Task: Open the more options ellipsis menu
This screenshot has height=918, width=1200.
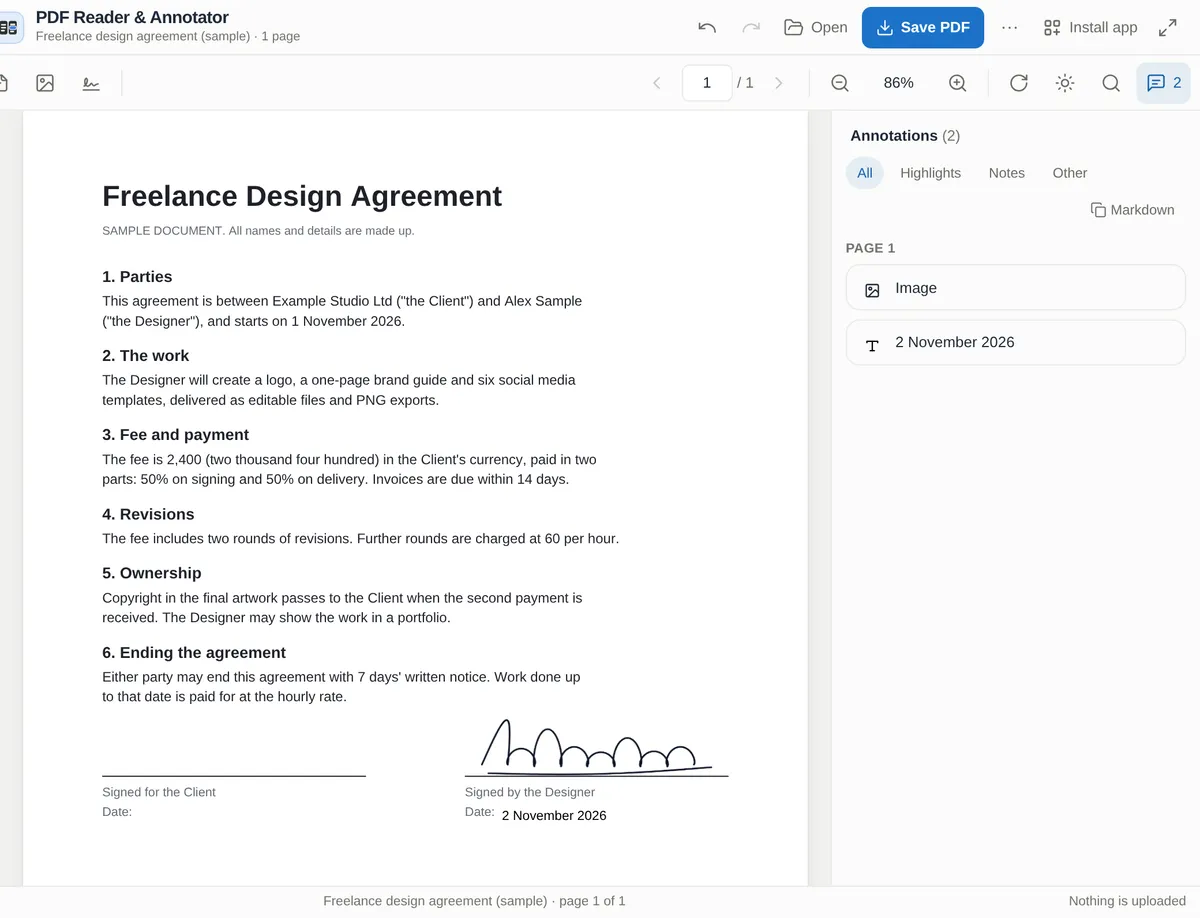Action: click(1009, 27)
